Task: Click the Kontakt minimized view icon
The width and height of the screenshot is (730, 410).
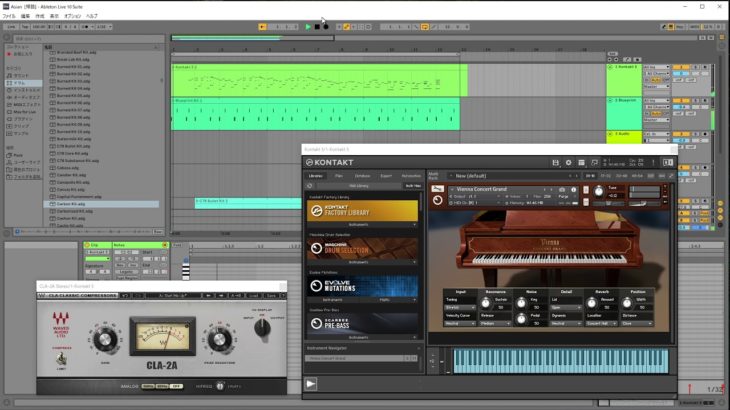Action: (x=595, y=162)
